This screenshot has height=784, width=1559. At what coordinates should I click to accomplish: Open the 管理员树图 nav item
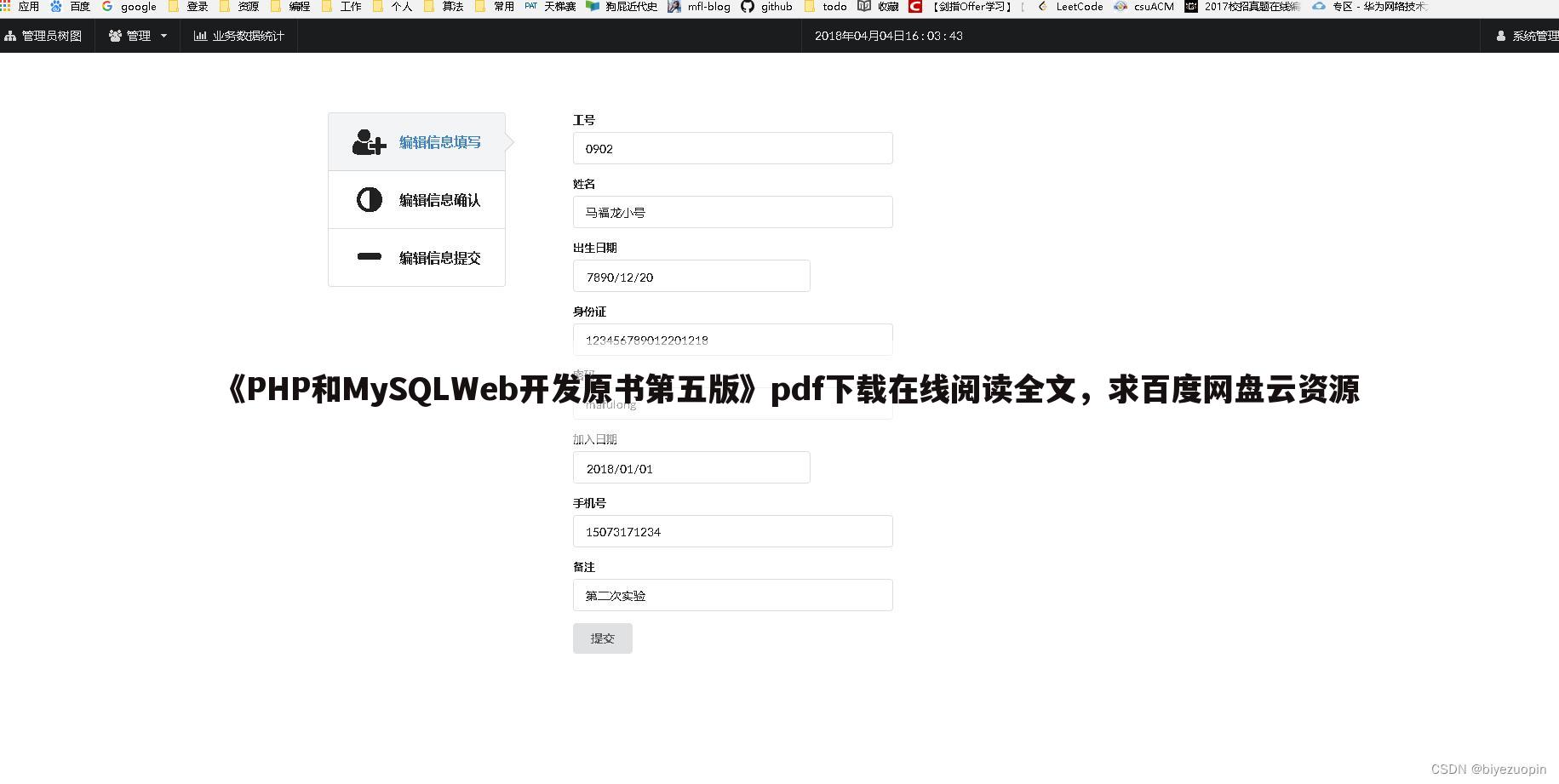[x=44, y=36]
